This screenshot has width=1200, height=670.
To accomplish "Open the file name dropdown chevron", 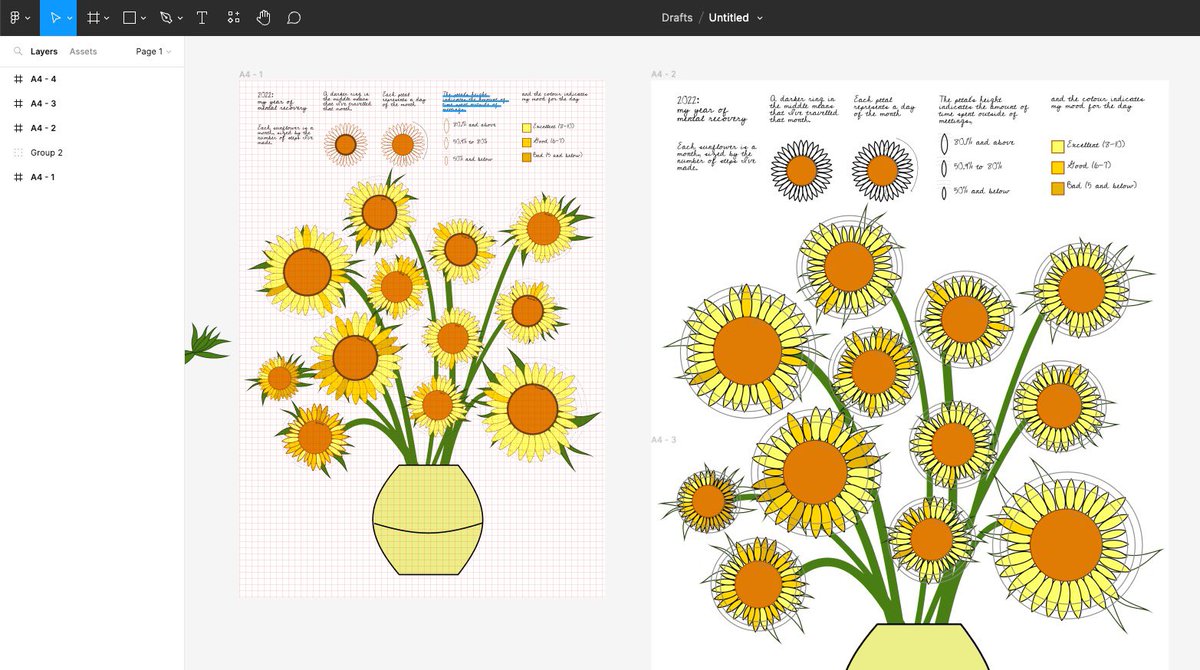I will click(x=760, y=18).
